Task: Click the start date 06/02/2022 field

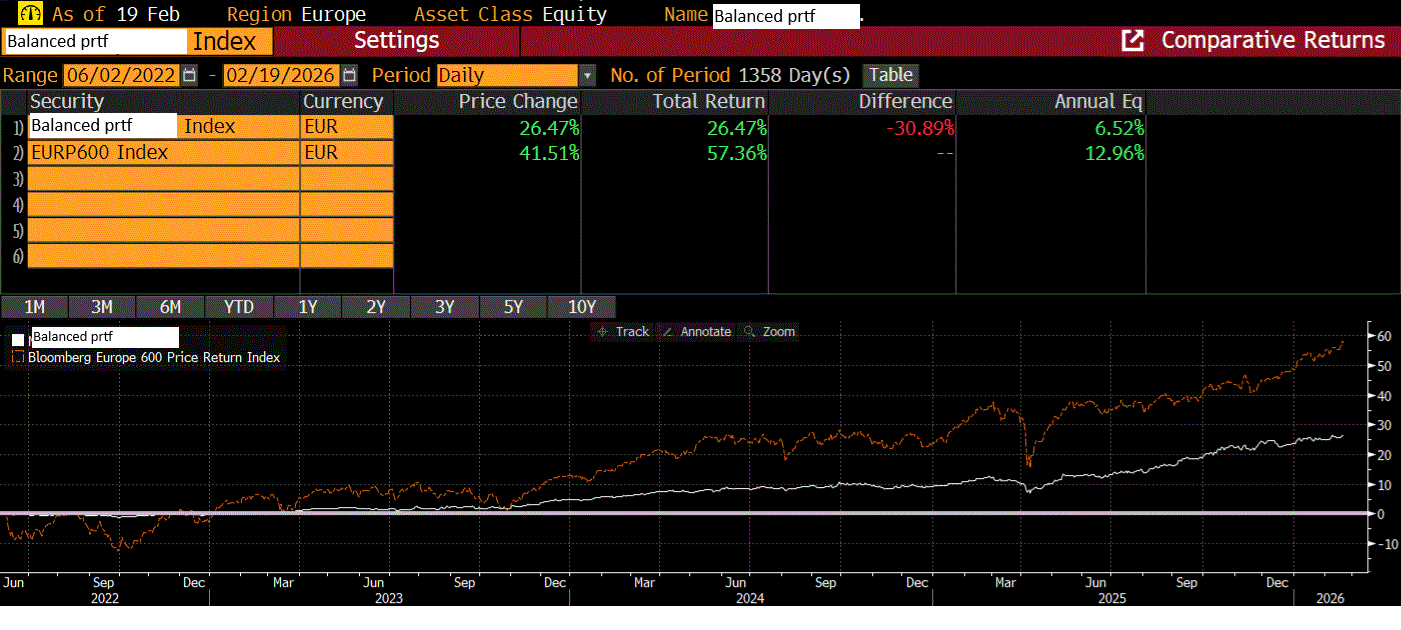Action: coord(120,75)
